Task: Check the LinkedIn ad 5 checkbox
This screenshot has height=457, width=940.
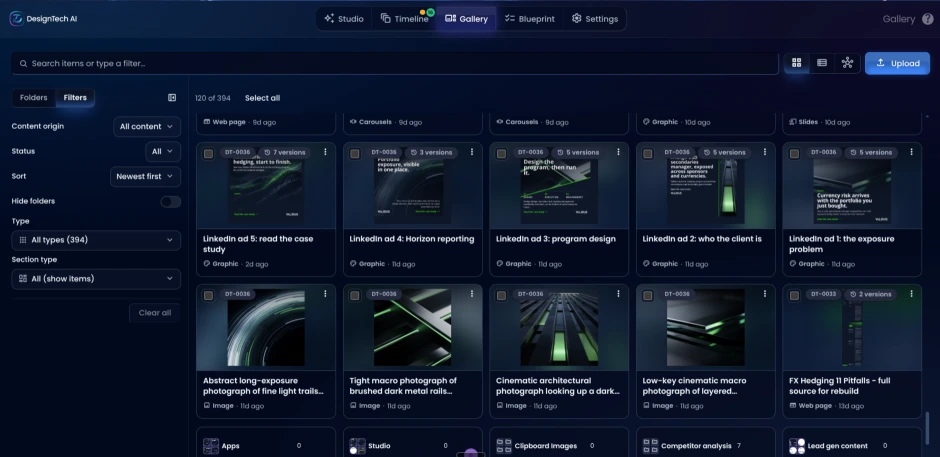Action: tap(208, 154)
